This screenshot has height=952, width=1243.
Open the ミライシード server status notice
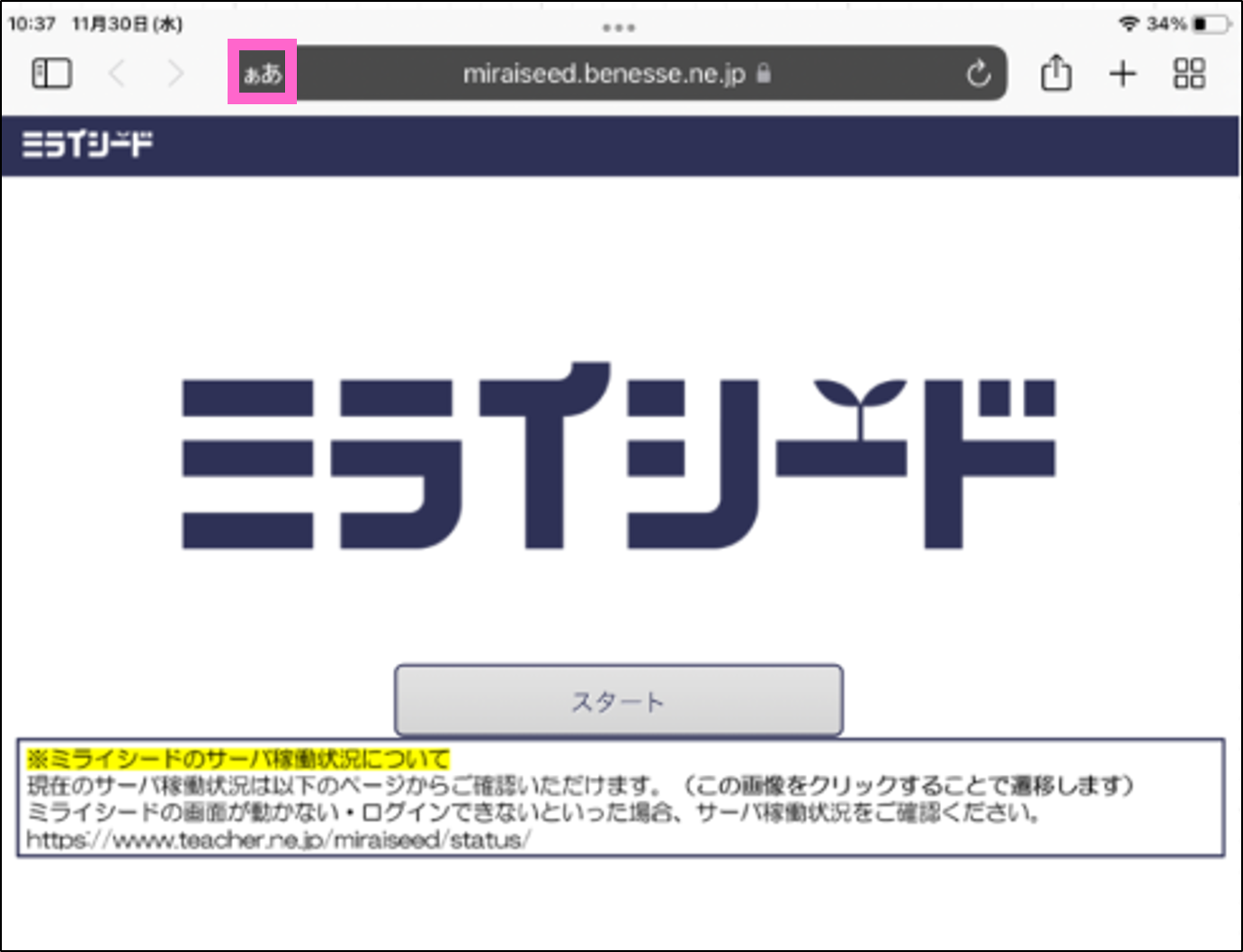pyautogui.click(x=621, y=797)
